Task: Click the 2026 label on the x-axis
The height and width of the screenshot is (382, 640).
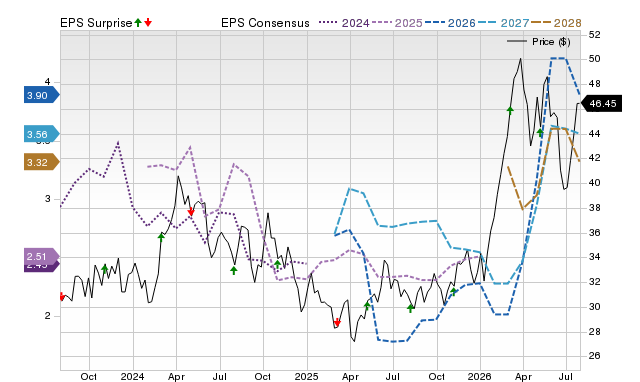Action: (480, 376)
